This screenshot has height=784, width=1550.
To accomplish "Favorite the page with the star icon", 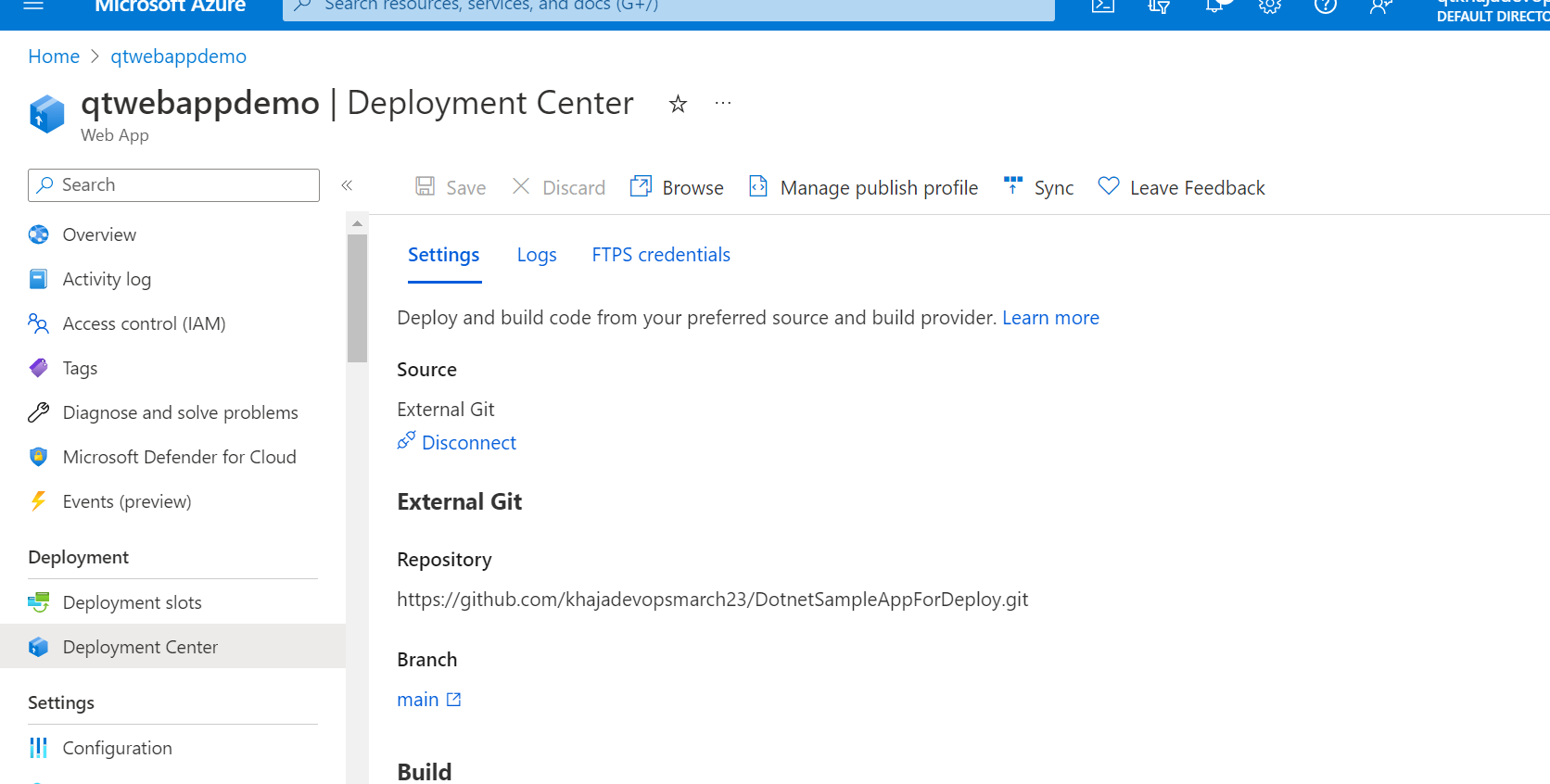I will (678, 104).
